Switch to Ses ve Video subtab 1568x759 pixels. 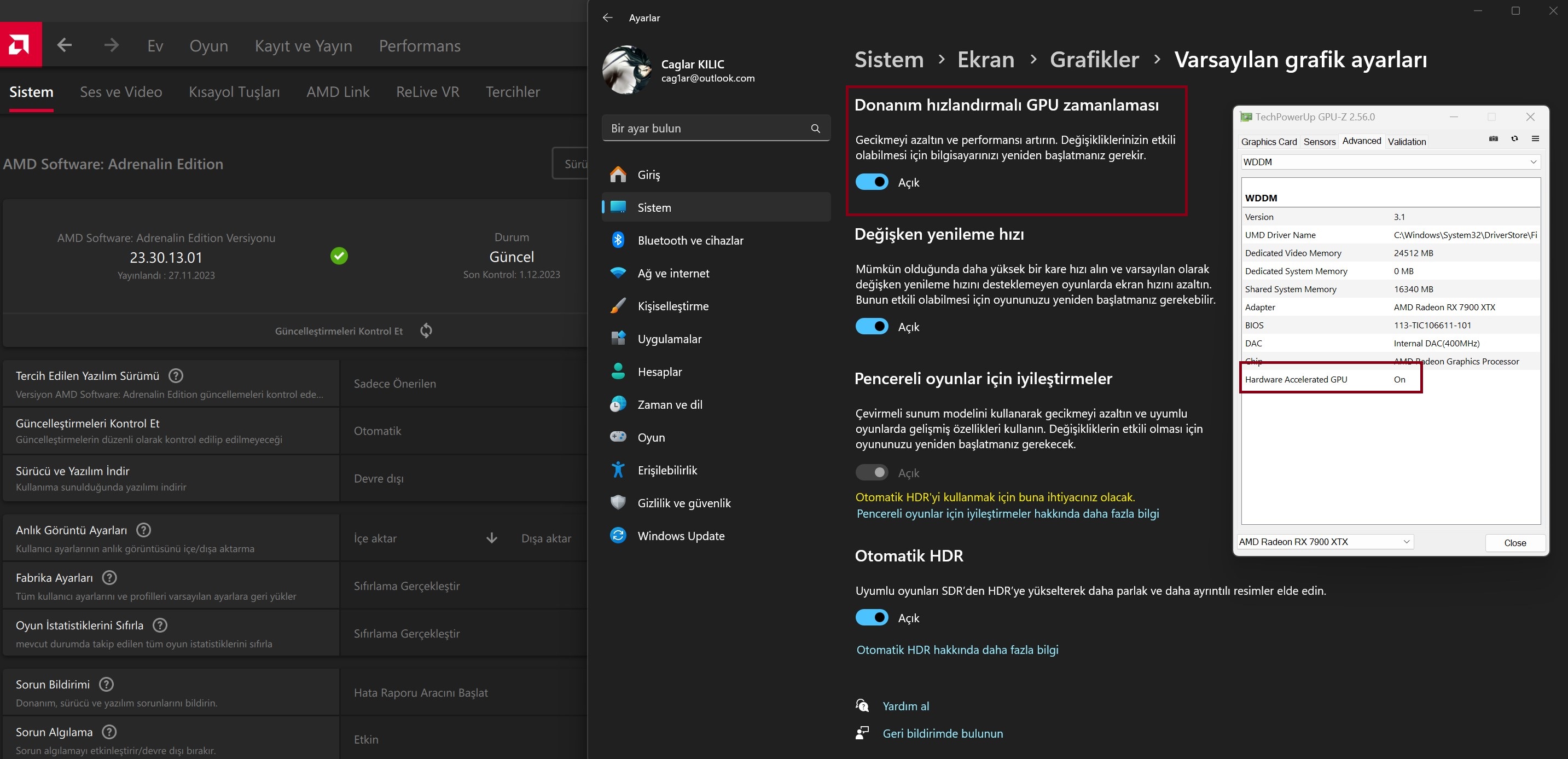[121, 92]
